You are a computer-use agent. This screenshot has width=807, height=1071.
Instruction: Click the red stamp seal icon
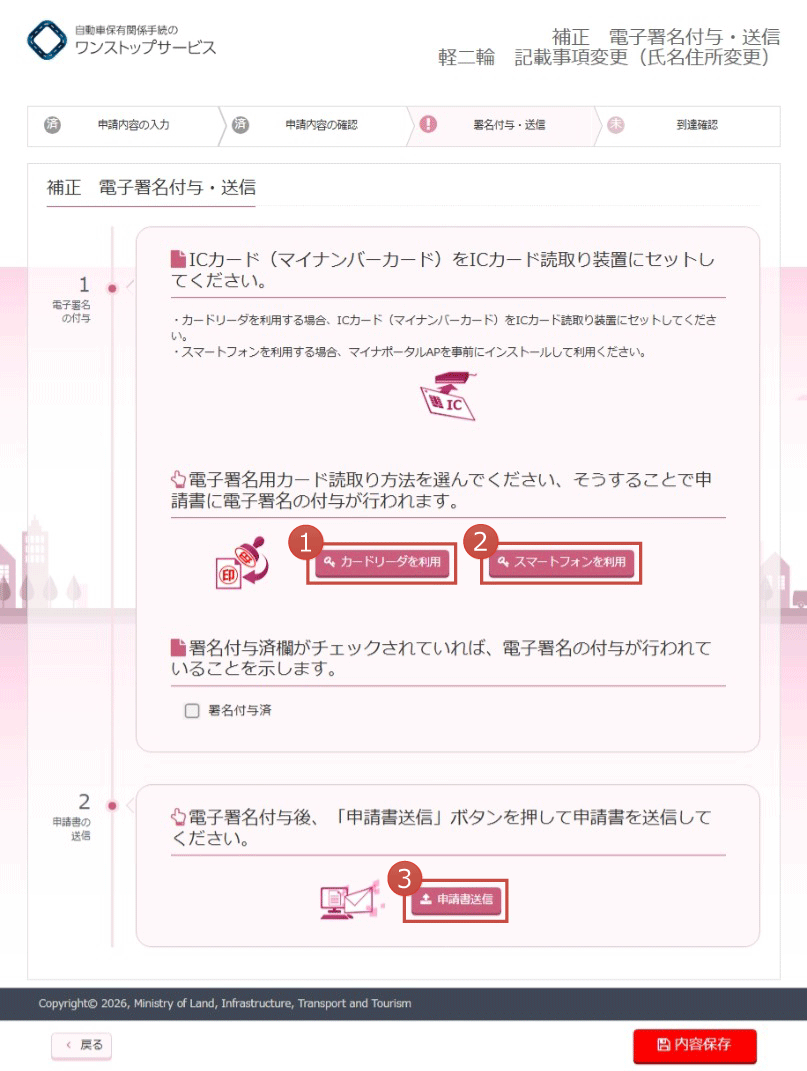pyautogui.click(x=242, y=562)
